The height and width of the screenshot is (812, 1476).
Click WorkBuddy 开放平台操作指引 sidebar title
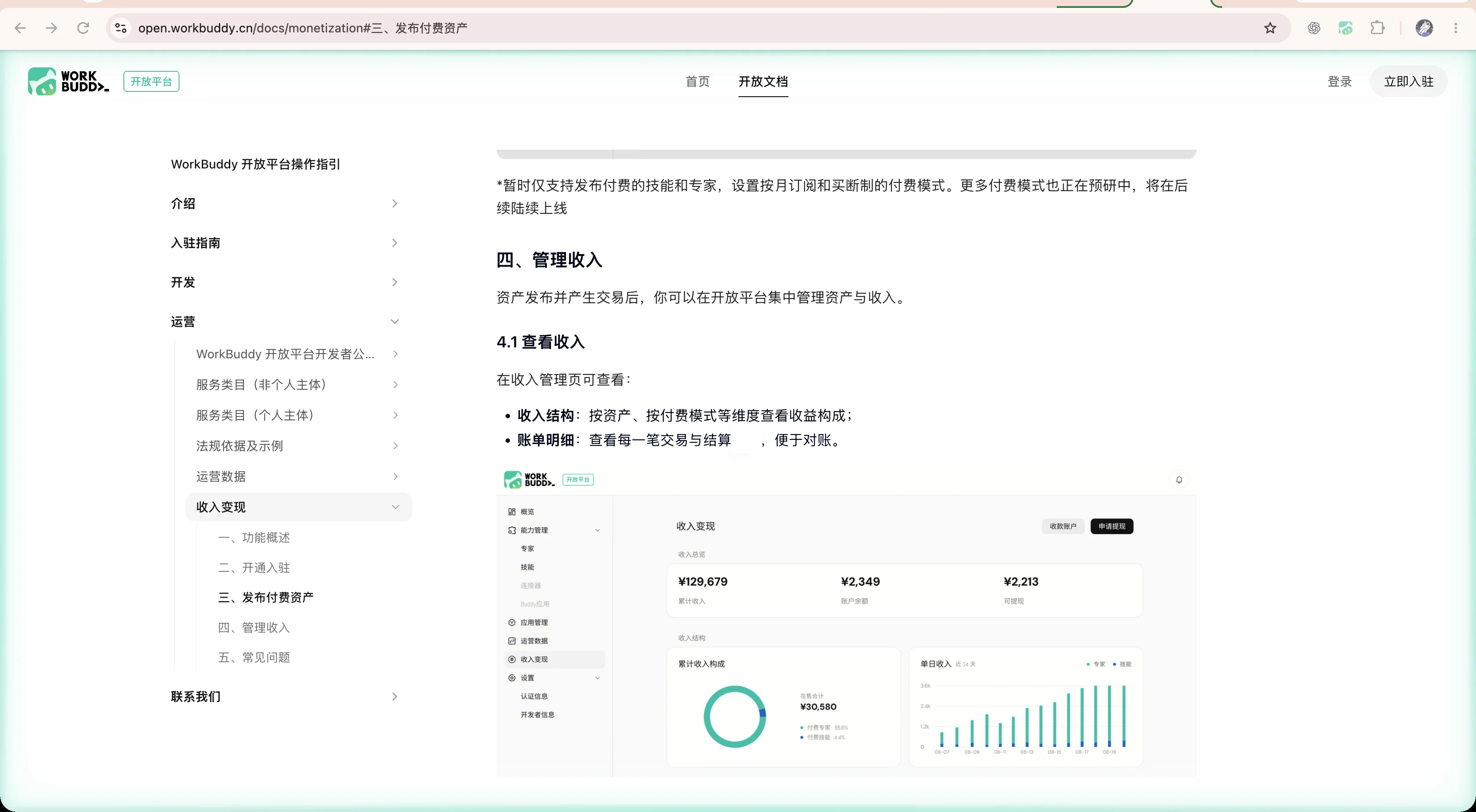coord(256,164)
